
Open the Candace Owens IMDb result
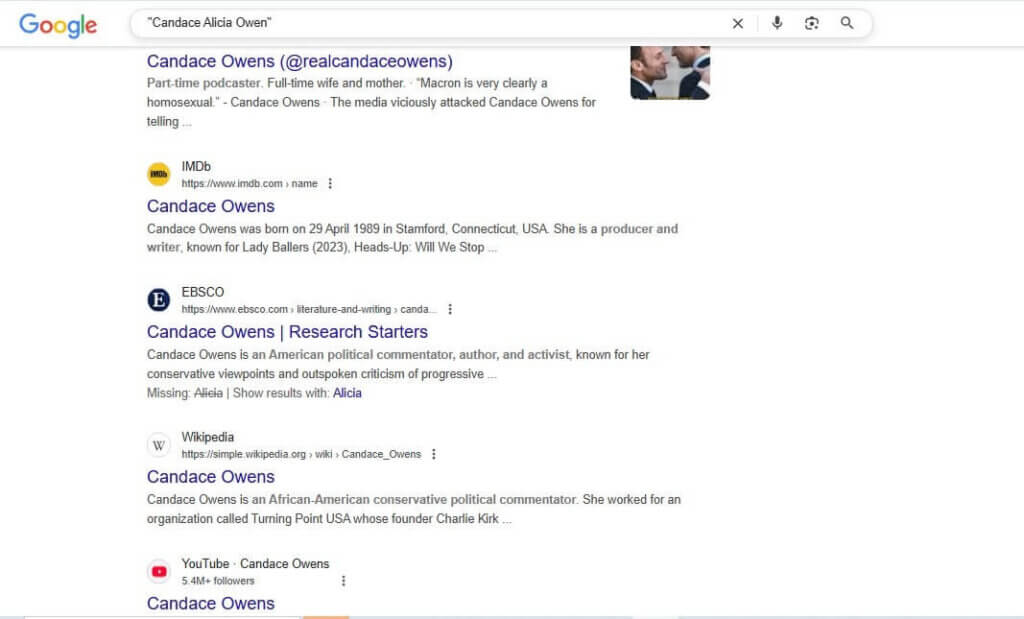click(x=210, y=206)
